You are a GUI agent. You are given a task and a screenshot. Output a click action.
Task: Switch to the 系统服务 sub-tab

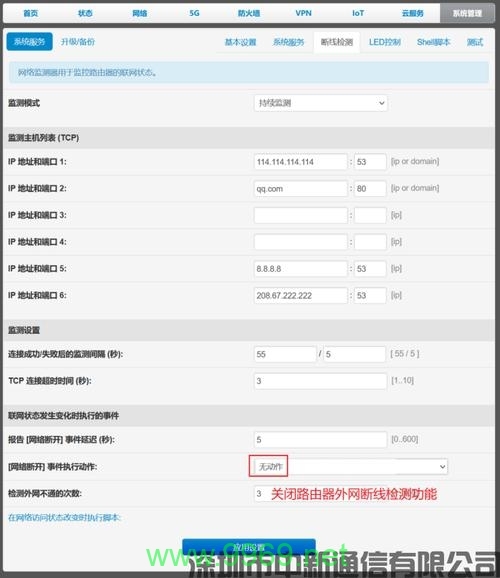pyautogui.click(x=288, y=42)
